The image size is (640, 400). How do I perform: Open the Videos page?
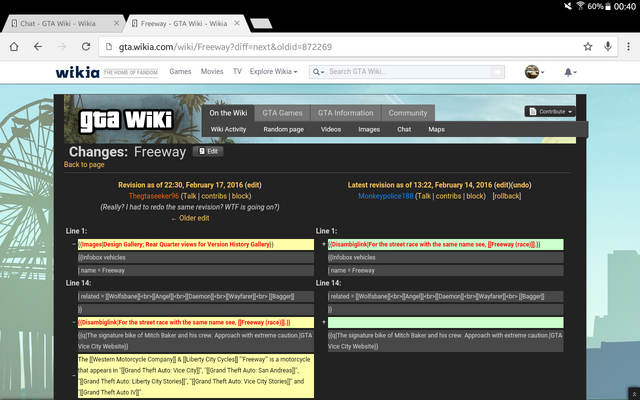331,129
